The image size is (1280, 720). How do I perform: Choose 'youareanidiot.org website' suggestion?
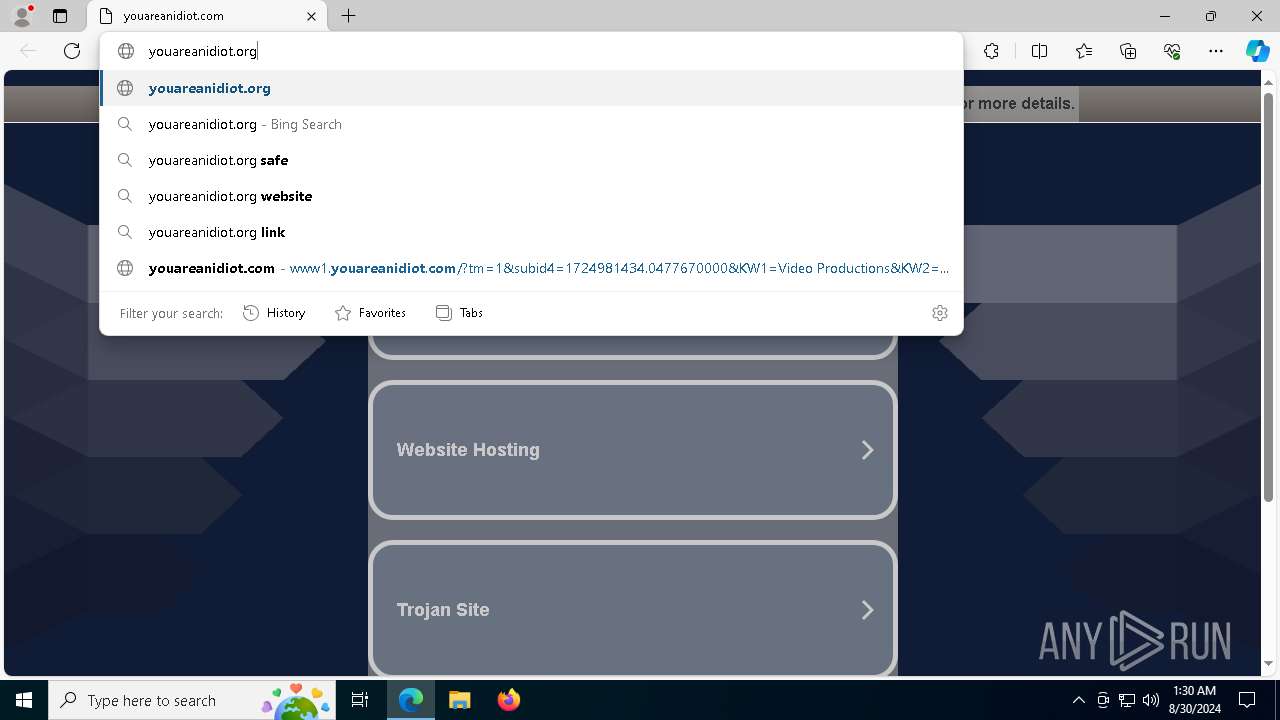coord(531,196)
